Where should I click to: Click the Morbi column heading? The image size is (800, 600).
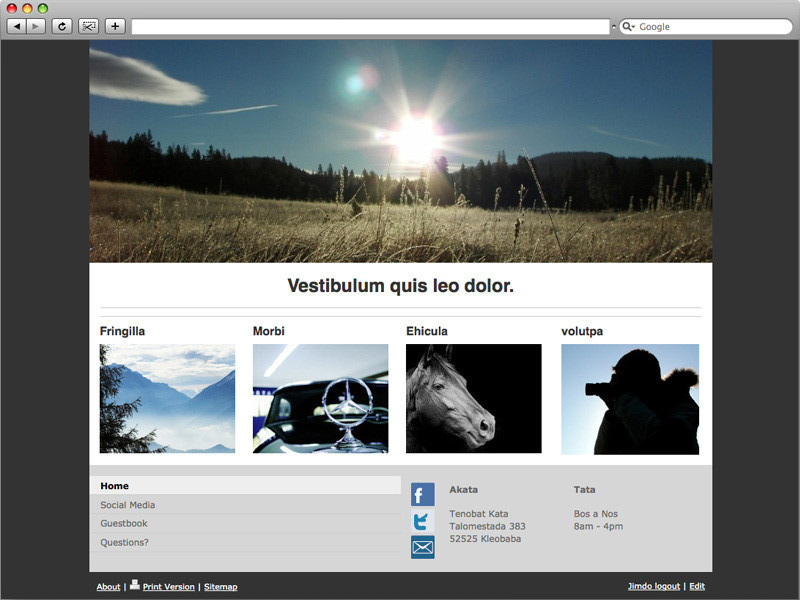click(269, 331)
